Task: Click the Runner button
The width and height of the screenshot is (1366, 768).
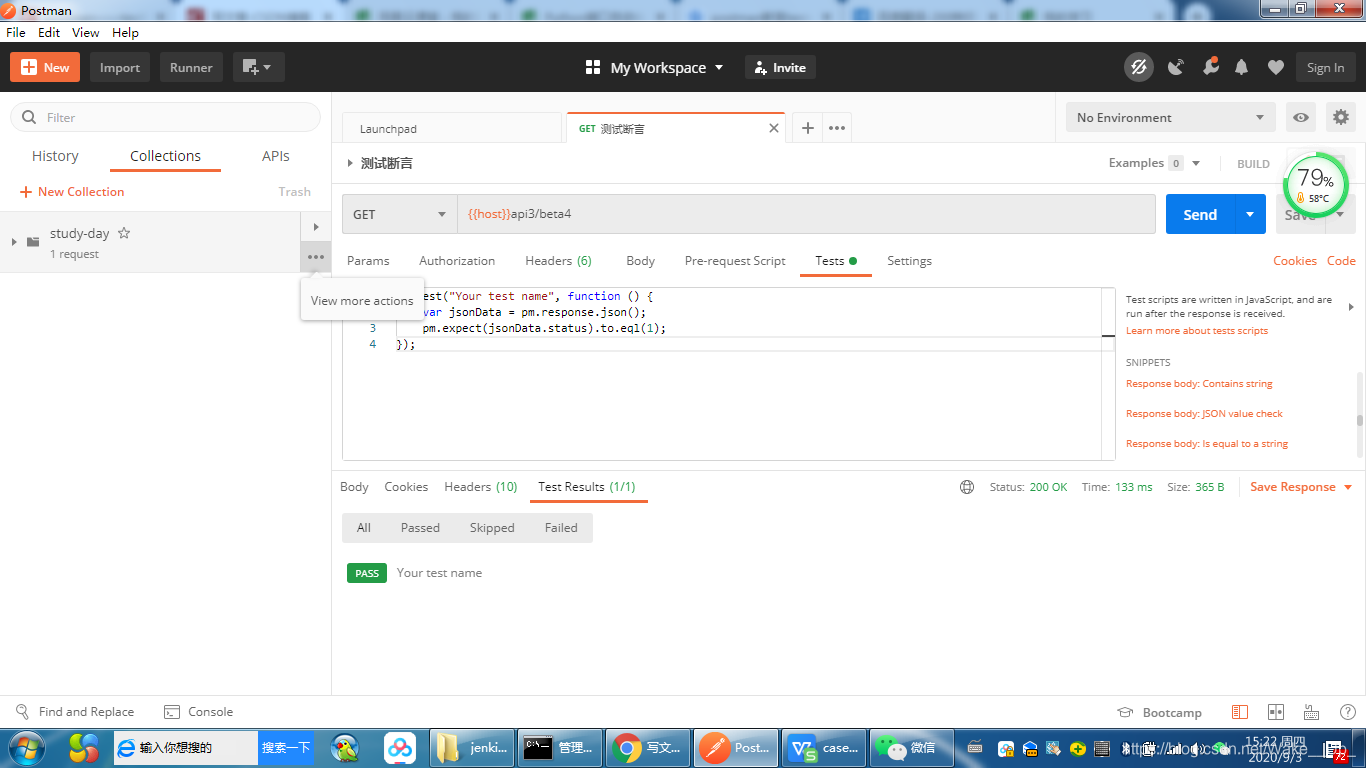Action: pos(191,67)
